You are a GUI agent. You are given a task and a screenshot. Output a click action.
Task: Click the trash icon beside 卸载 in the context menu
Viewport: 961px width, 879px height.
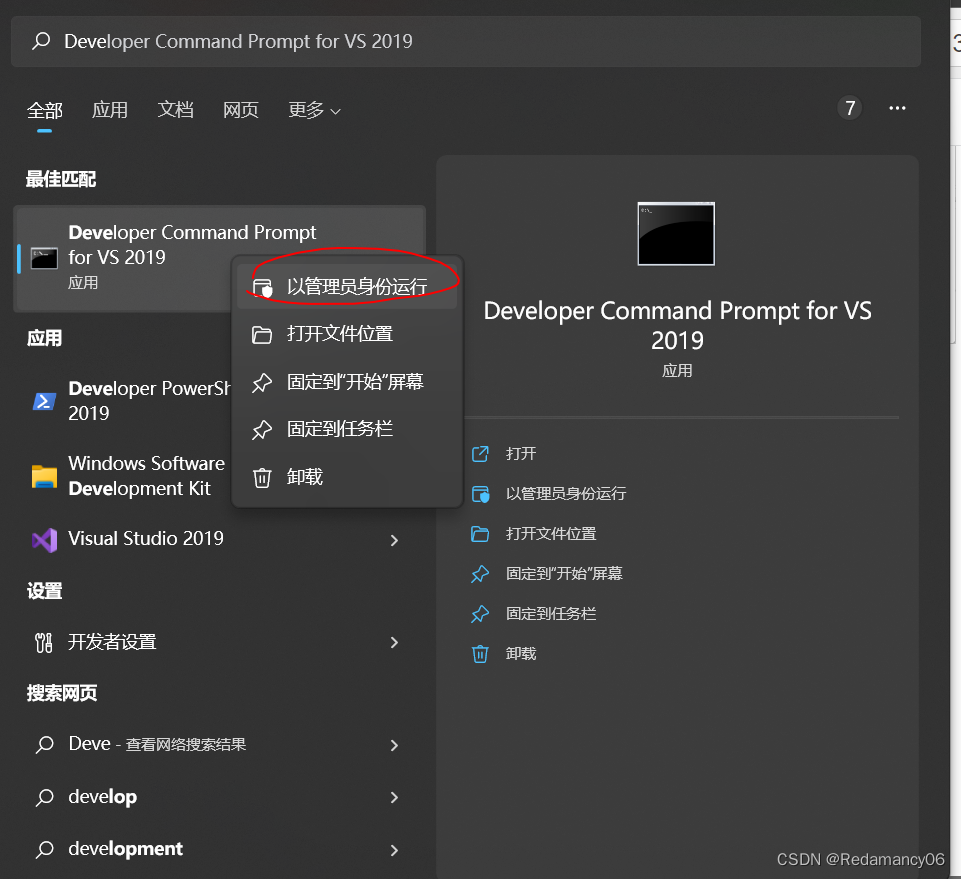coord(262,478)
